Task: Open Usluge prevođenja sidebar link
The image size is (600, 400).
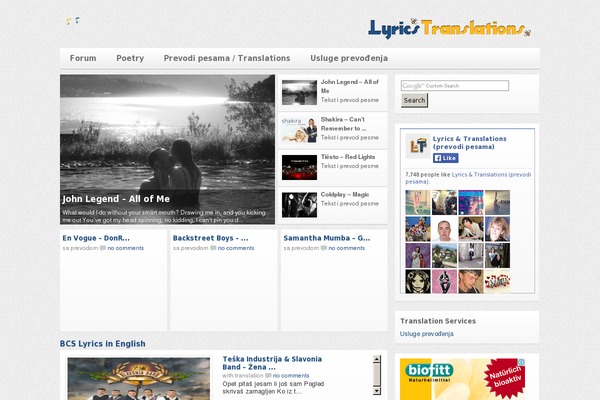Action: coord(427,334)
